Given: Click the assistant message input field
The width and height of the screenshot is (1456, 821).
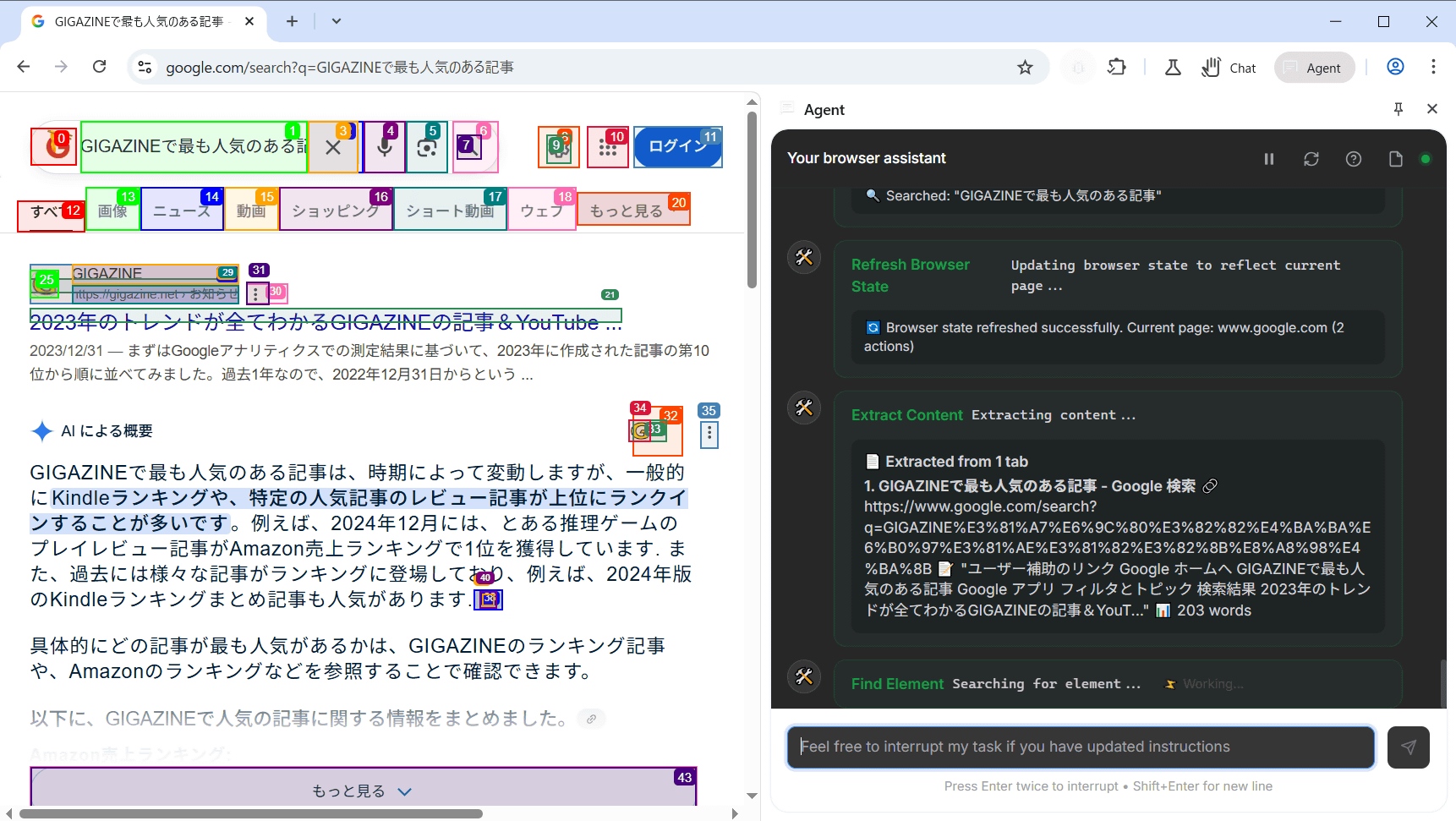Looking at the screenshot, I should [x=1081, y=747].
